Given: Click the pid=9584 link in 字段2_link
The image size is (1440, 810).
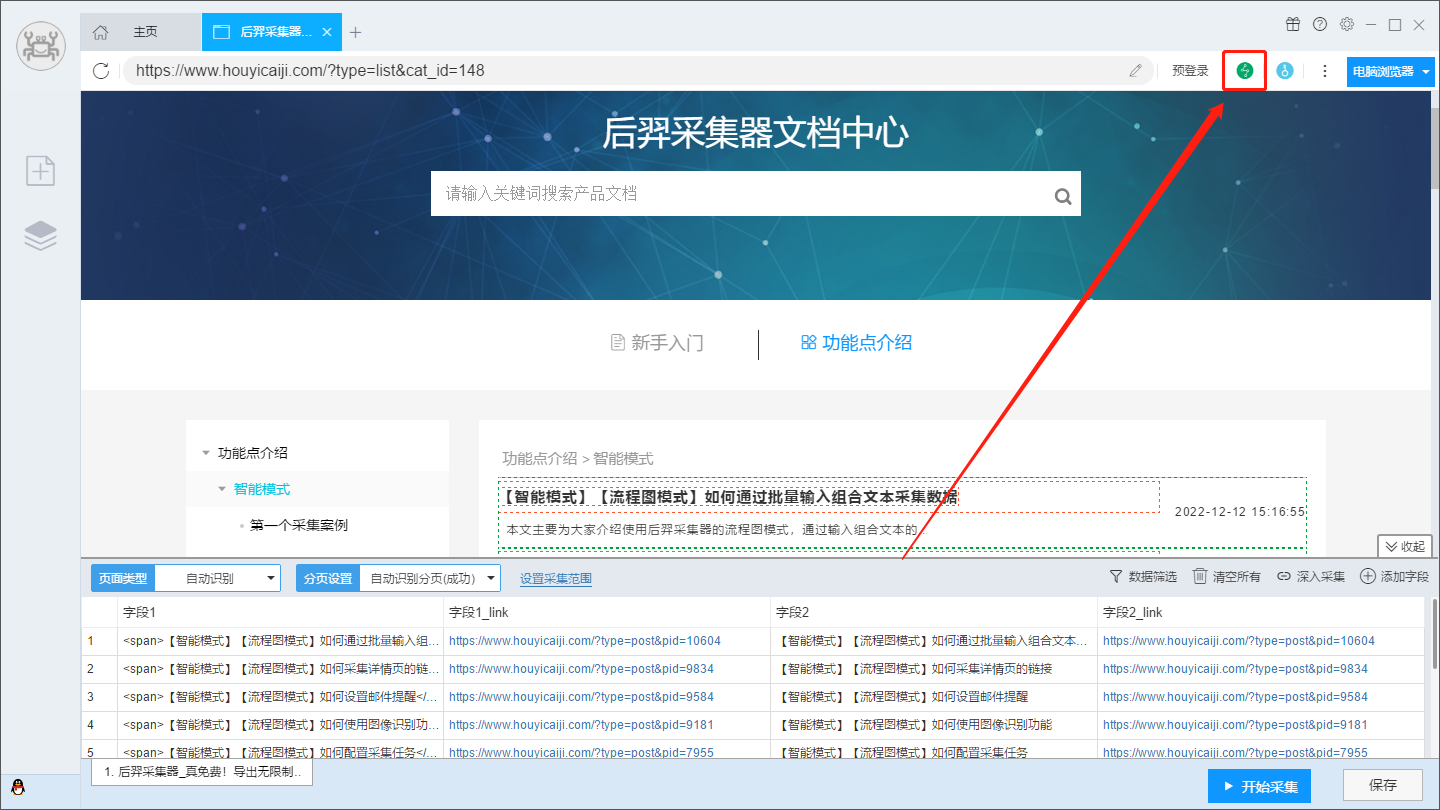Looking at the screenshot, I should [1235, 697].
